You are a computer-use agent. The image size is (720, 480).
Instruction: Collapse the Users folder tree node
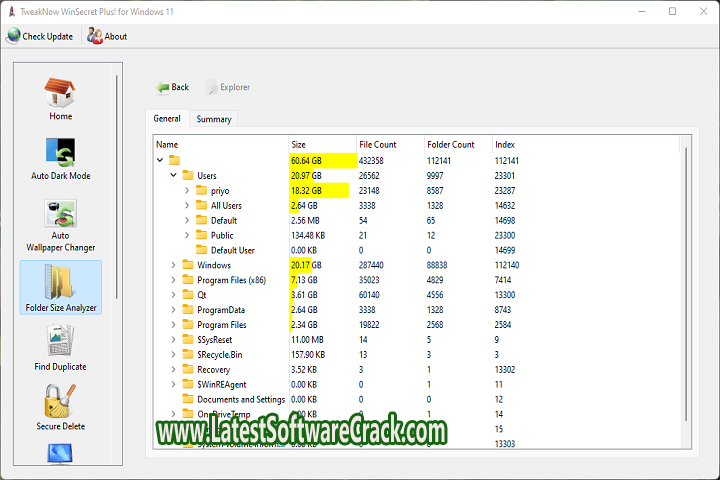[173, 175]
